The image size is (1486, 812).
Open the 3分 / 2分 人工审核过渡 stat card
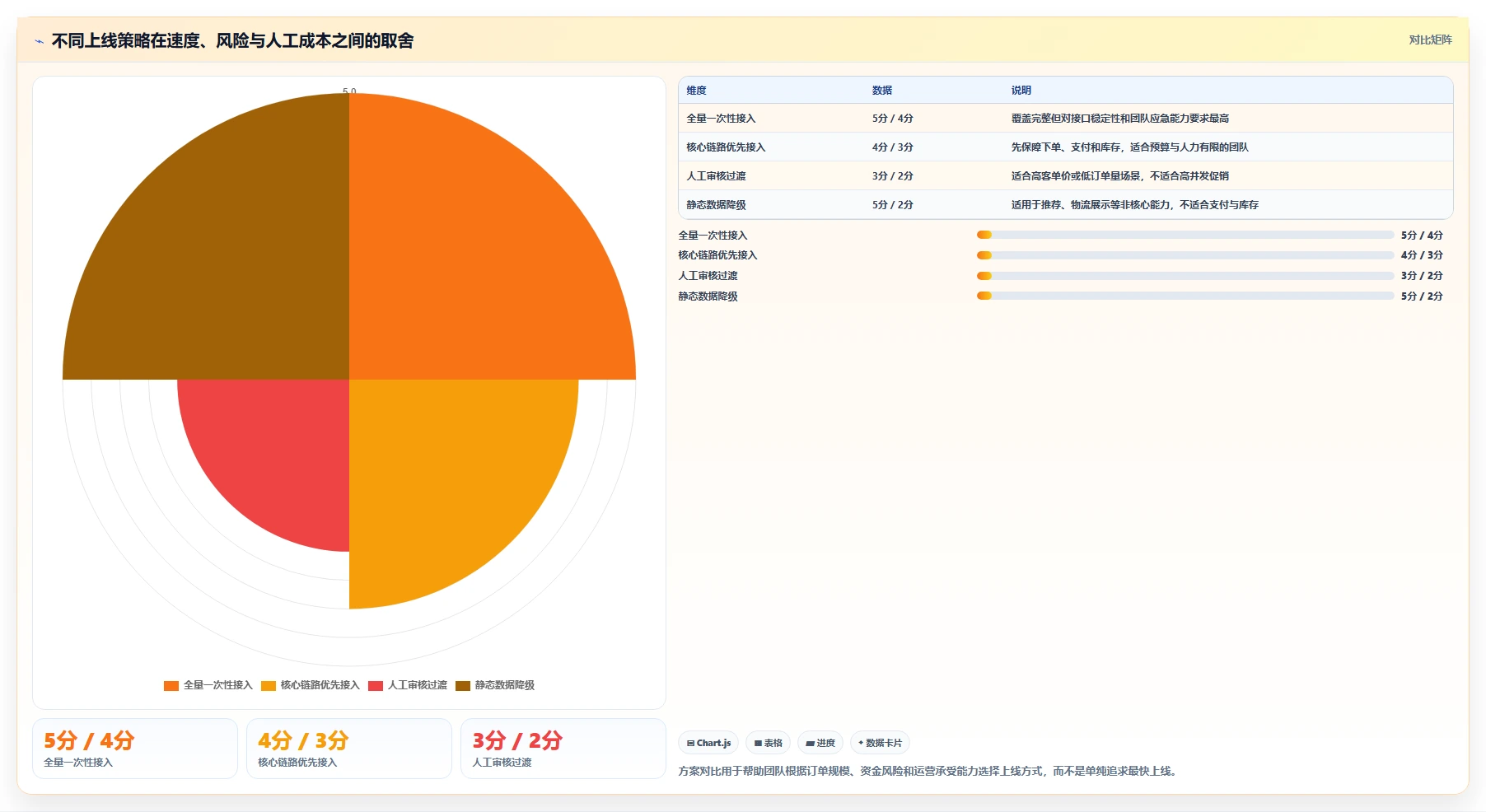tap(563, 749)
